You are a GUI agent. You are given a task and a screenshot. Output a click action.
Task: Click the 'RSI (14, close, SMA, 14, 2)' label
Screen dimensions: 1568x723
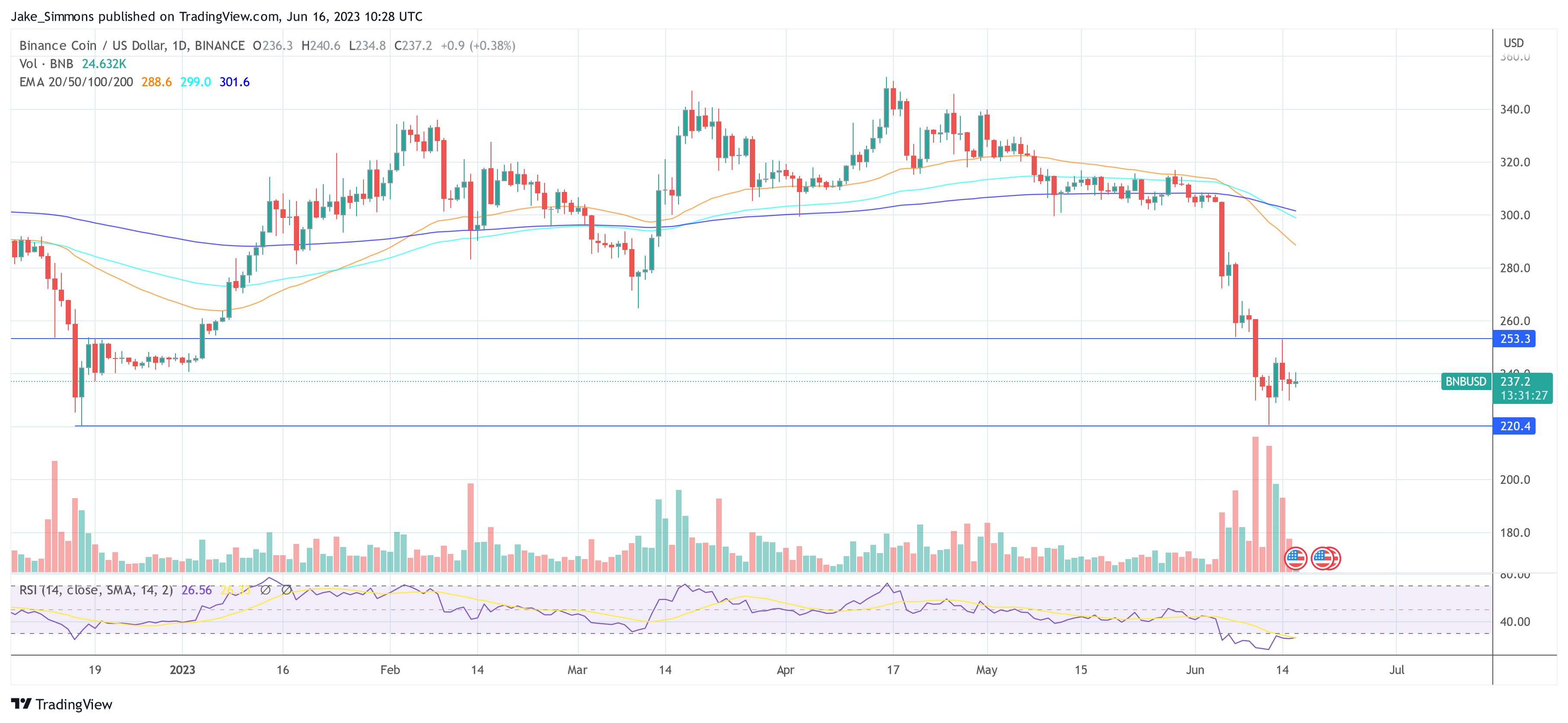(96, 590)
